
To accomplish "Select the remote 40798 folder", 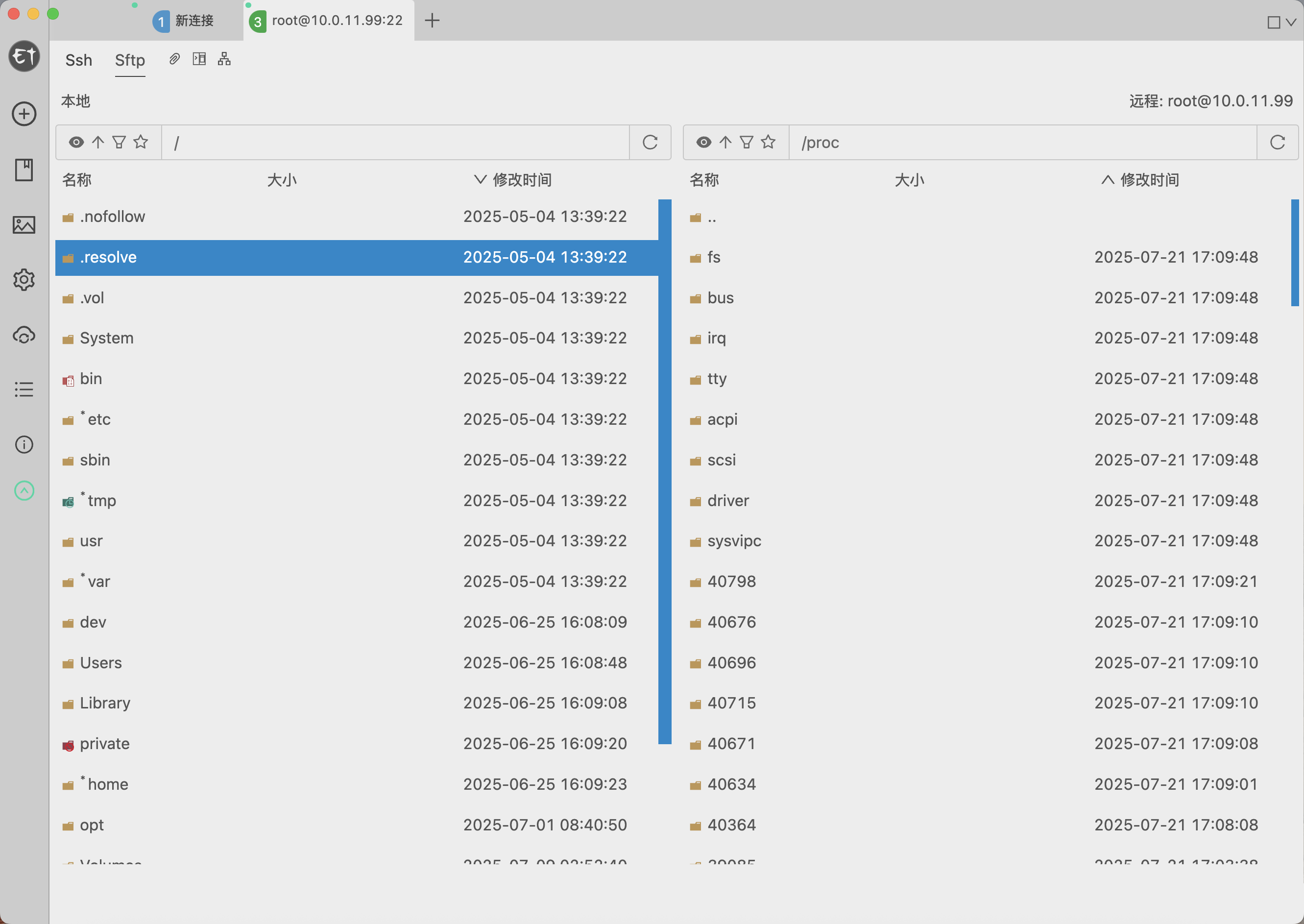I will tap(987, 582).
